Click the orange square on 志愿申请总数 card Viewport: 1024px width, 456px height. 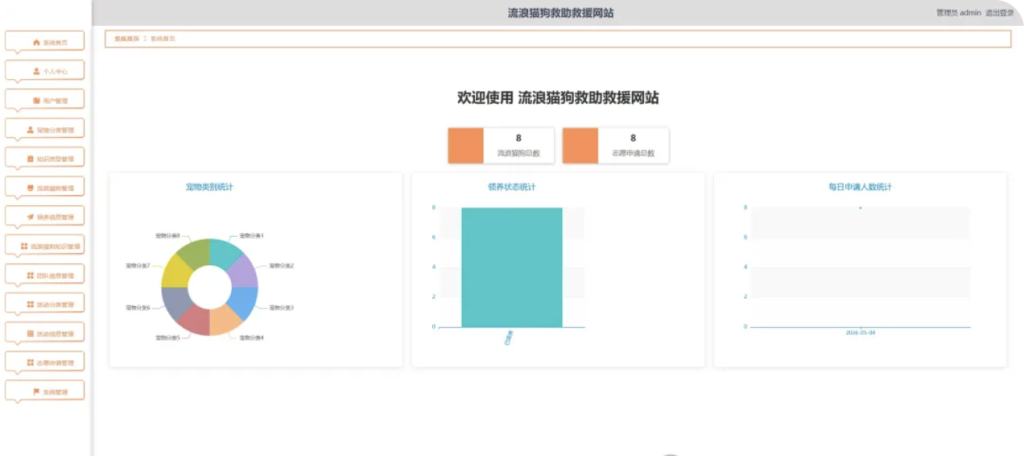coord(580,145)
